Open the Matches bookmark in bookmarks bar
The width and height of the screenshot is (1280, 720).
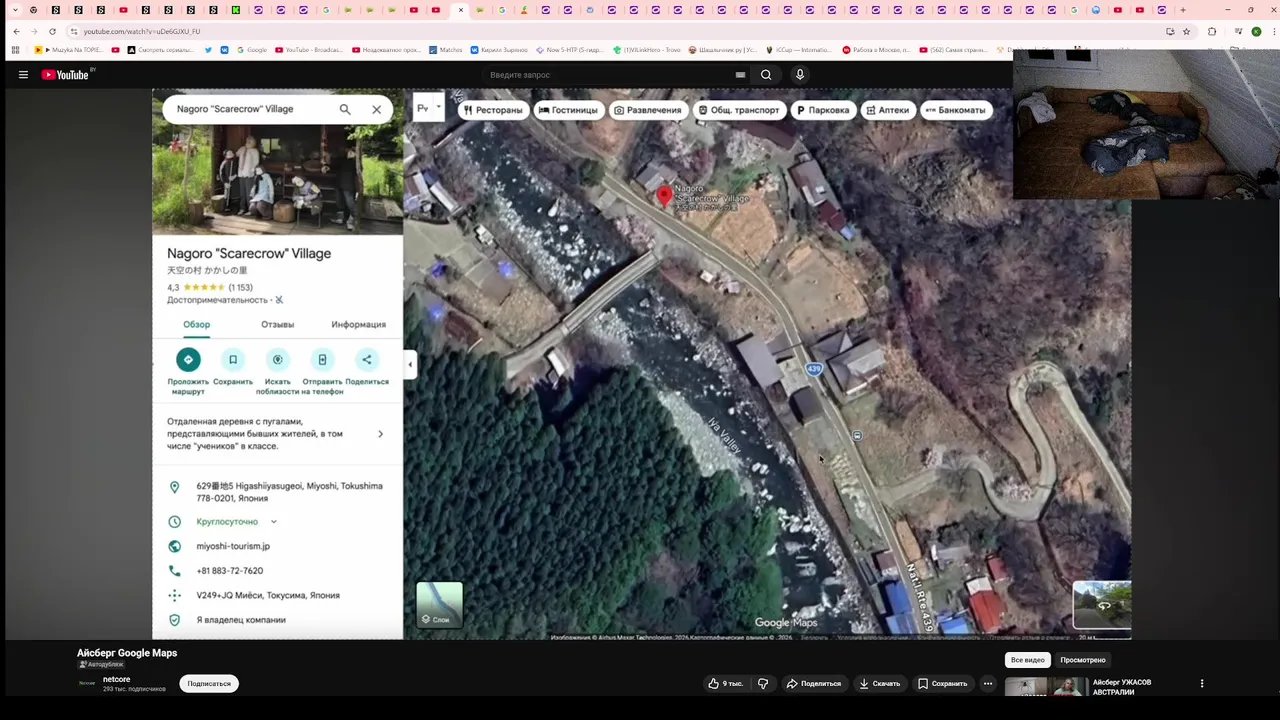point(446,50)
